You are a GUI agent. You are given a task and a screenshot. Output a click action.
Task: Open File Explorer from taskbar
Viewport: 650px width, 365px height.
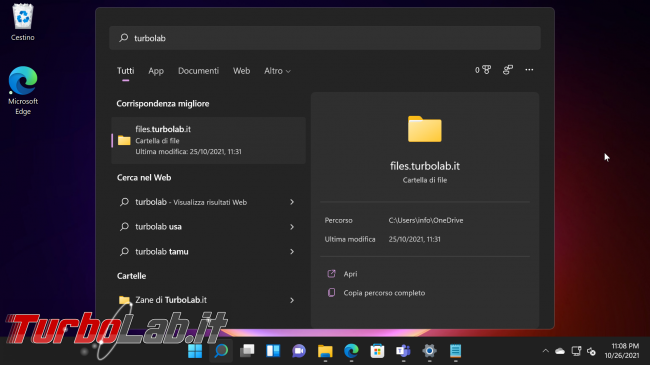pos(325,351)
